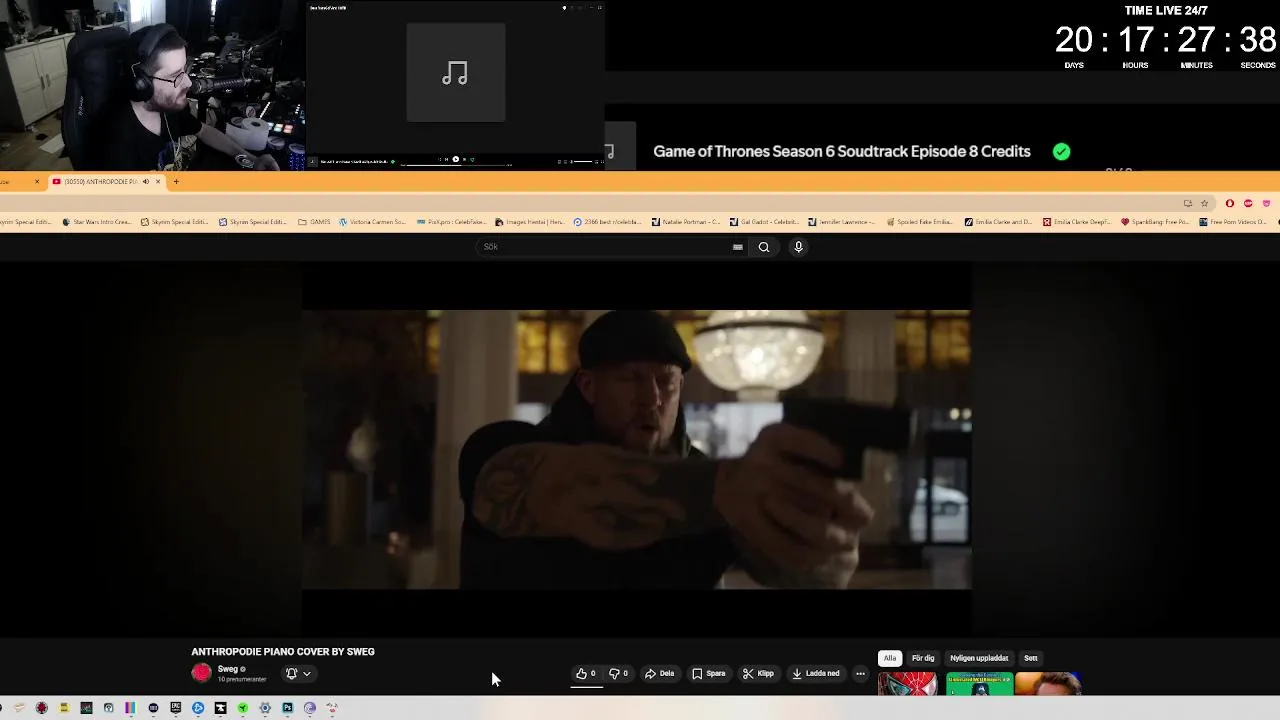Screen dimensions: 1280x720
Task: Dislike the ANTHROPODIE video
Action: (619, 674)
